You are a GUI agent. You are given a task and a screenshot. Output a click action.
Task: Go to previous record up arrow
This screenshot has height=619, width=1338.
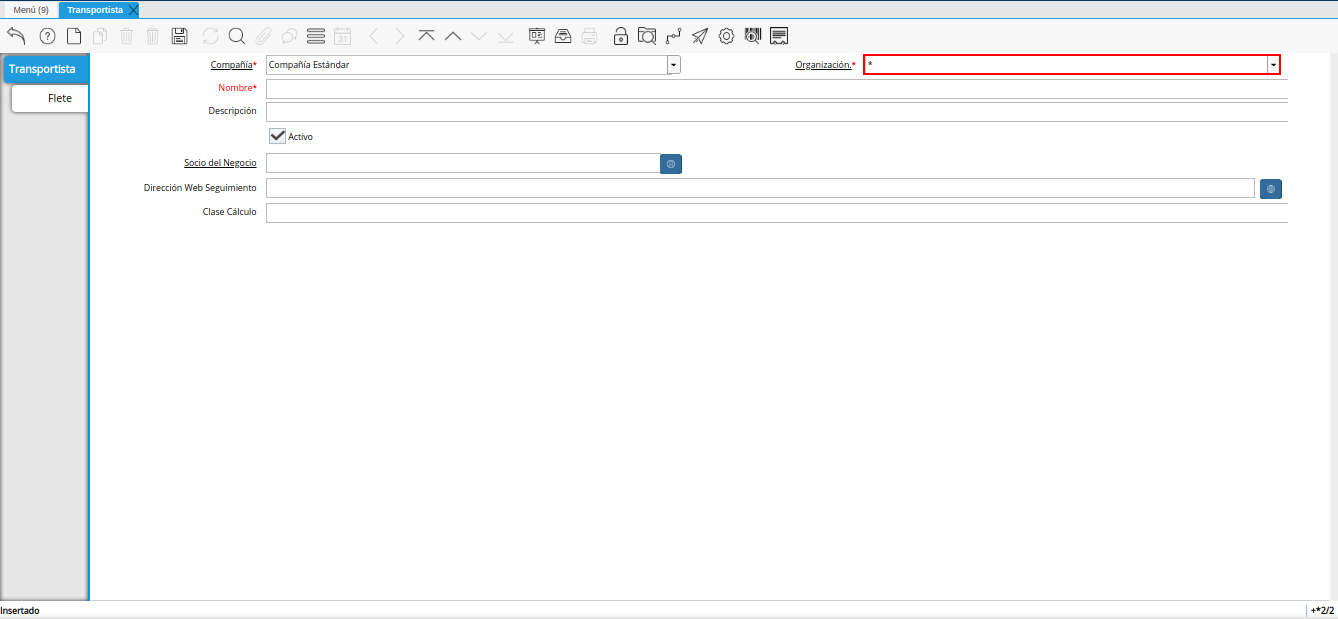[453, 36]
